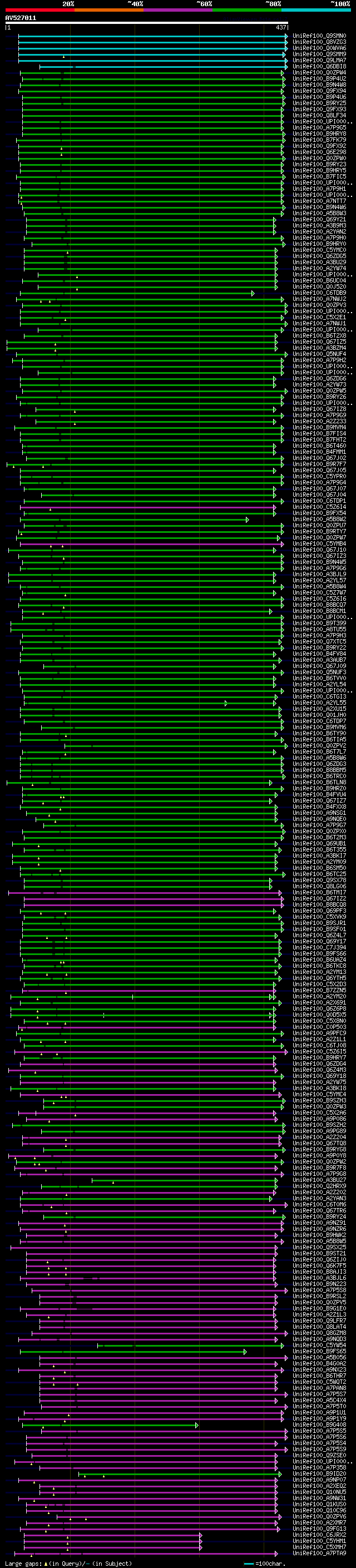Select the UniRef100_A7P9G5 hit label
The width and height of the screenshot is (356, 1568).
319,128
